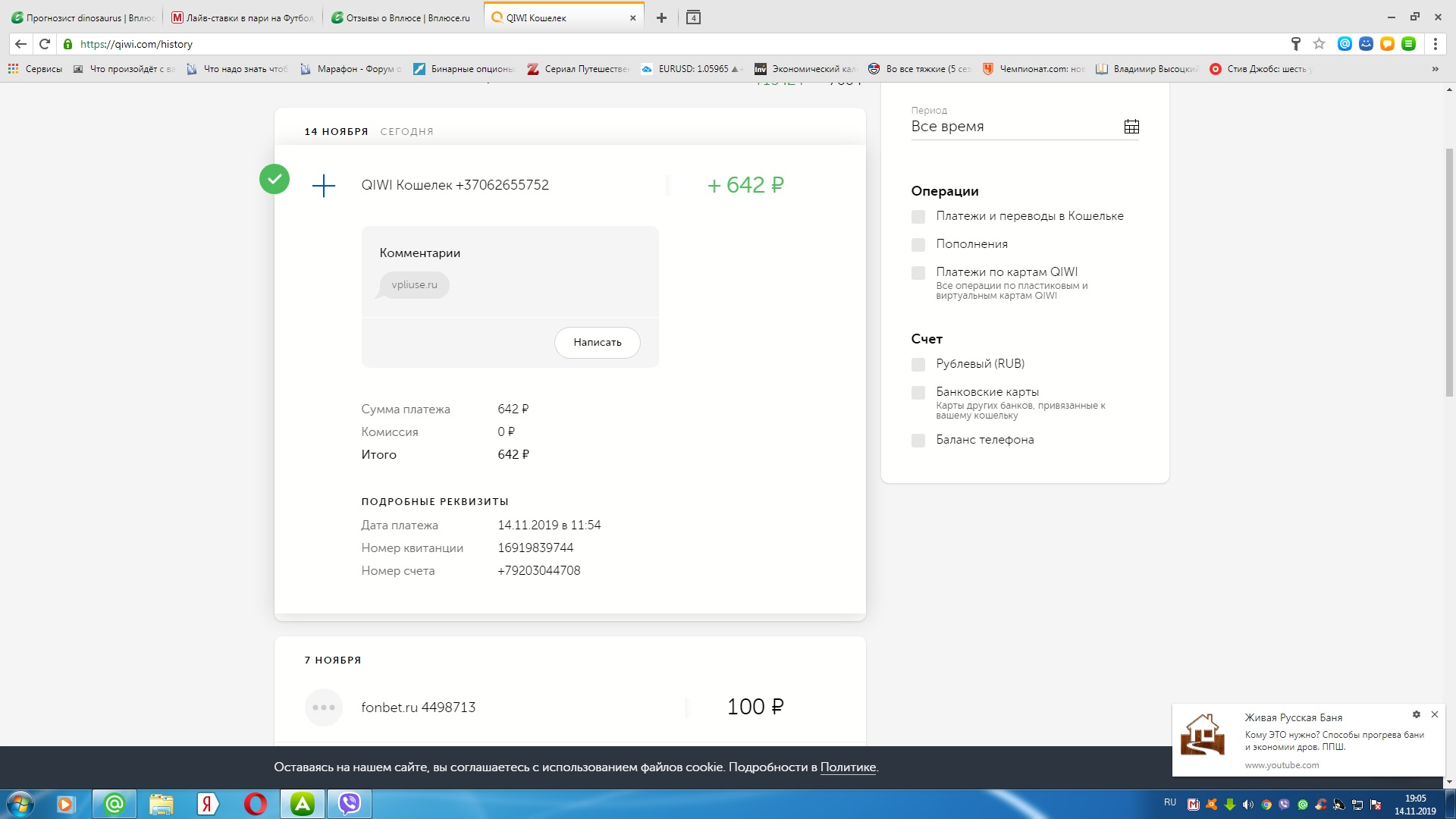
Task: Go back to the previous page
Action: coord(20,44)
